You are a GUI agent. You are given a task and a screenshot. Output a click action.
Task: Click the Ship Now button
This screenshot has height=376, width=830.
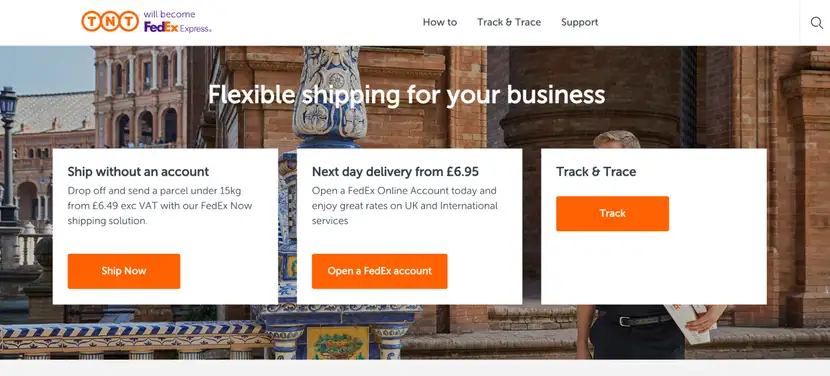tap(124, 271)
